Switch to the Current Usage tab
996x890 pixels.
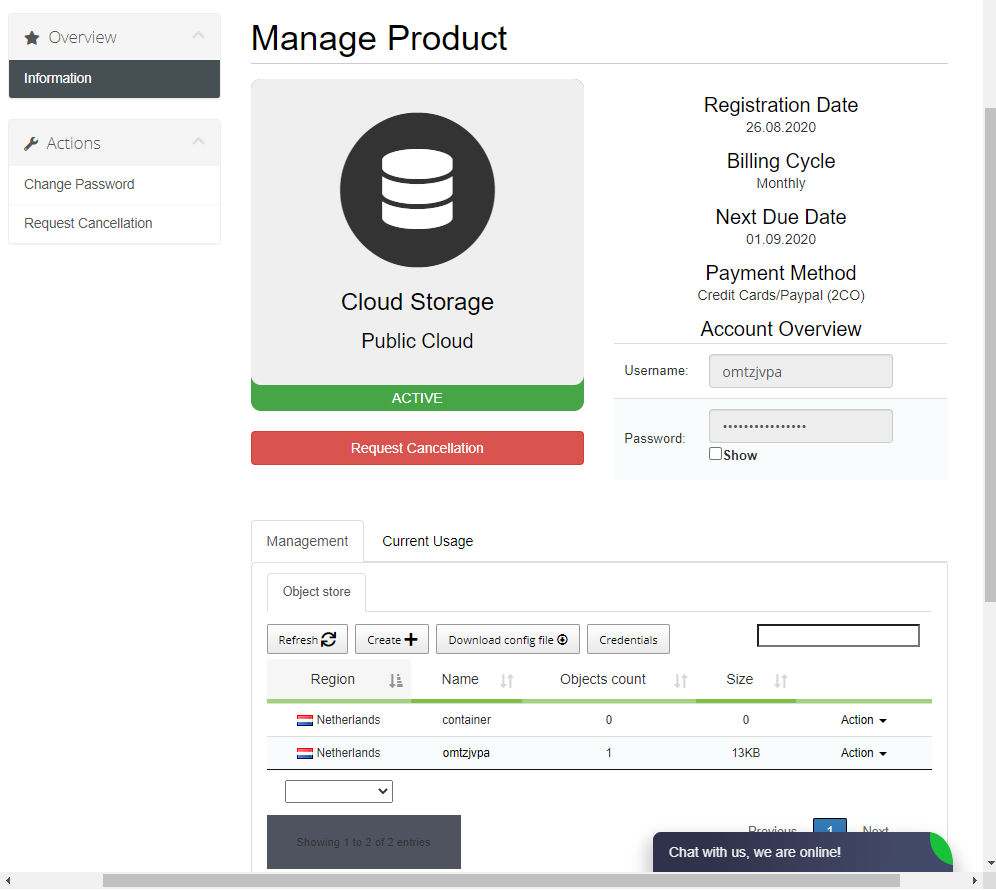(427, 541)
